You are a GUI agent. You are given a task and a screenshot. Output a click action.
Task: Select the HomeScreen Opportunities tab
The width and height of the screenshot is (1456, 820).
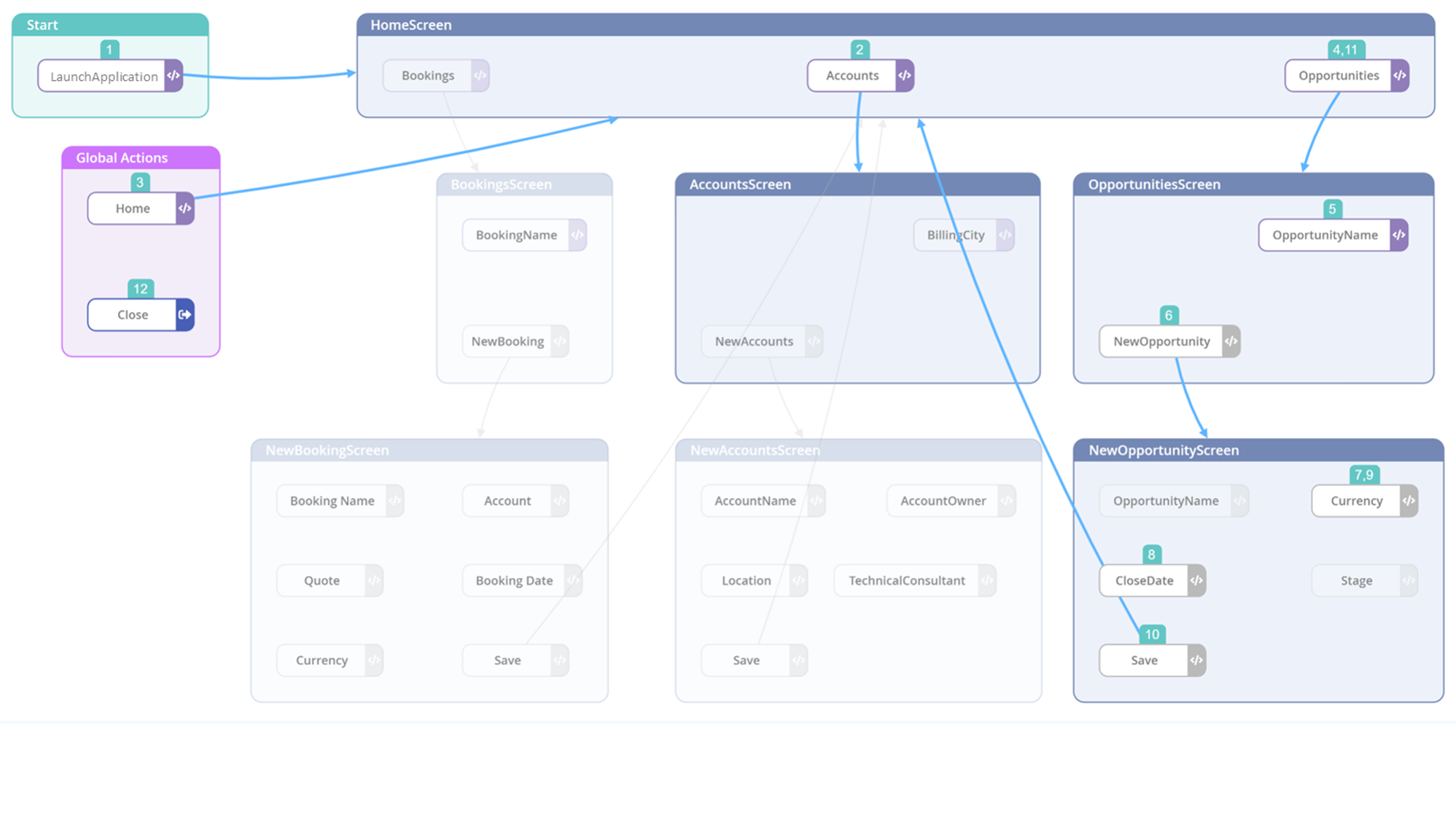pos(1341,75)
